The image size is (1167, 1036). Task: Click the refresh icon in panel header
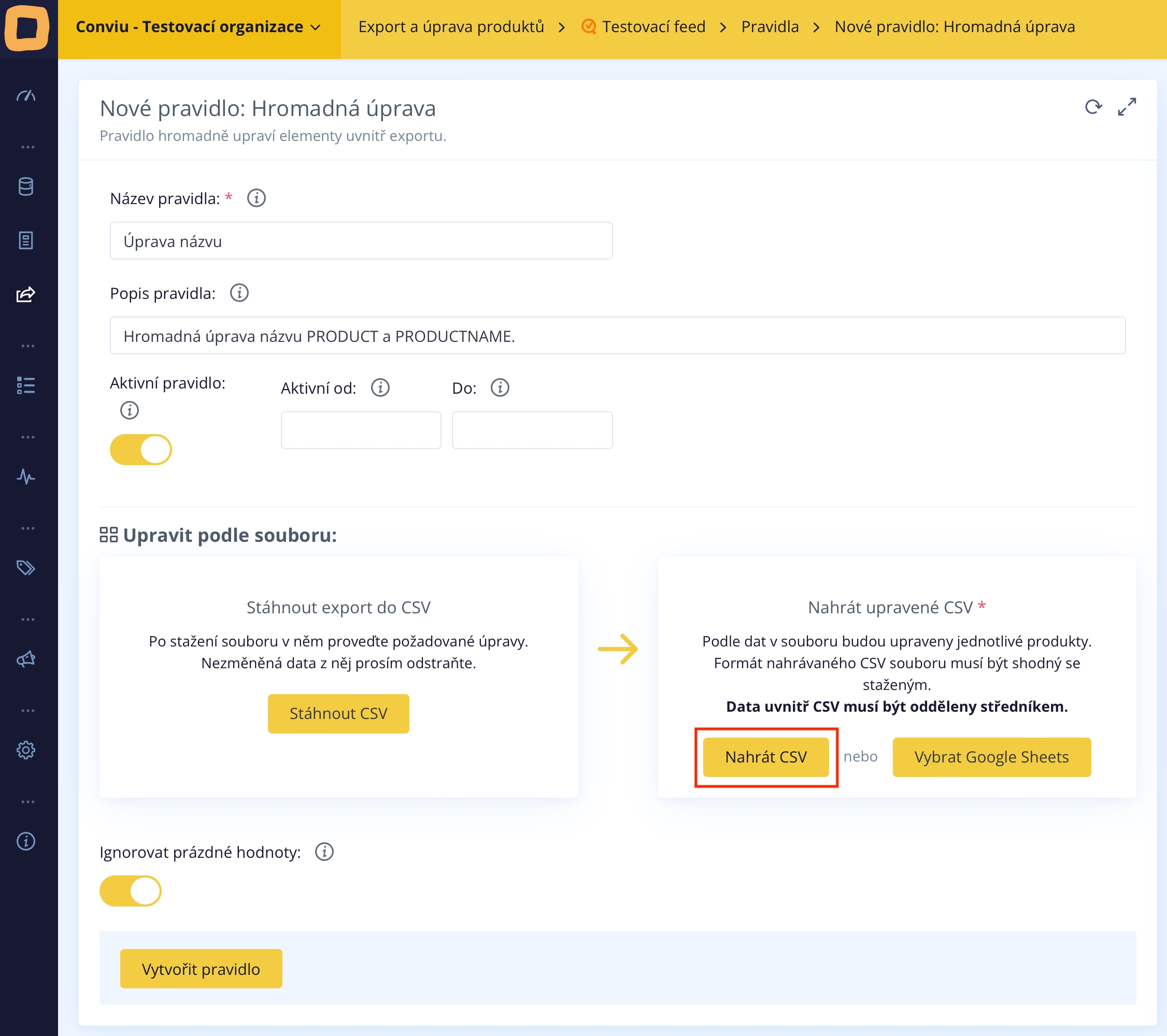click(x=1093, y=107)
